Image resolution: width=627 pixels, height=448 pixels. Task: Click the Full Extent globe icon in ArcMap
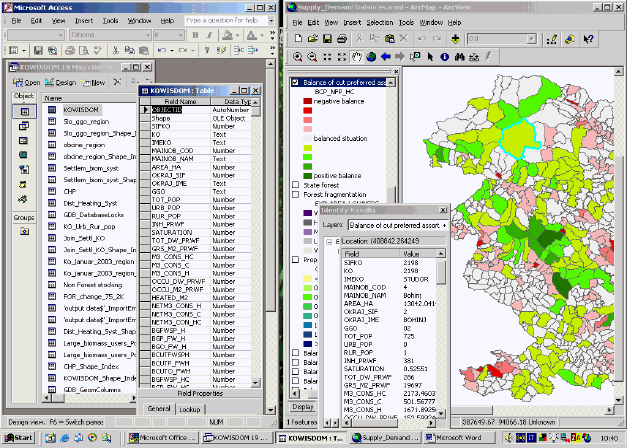[372, 56]
